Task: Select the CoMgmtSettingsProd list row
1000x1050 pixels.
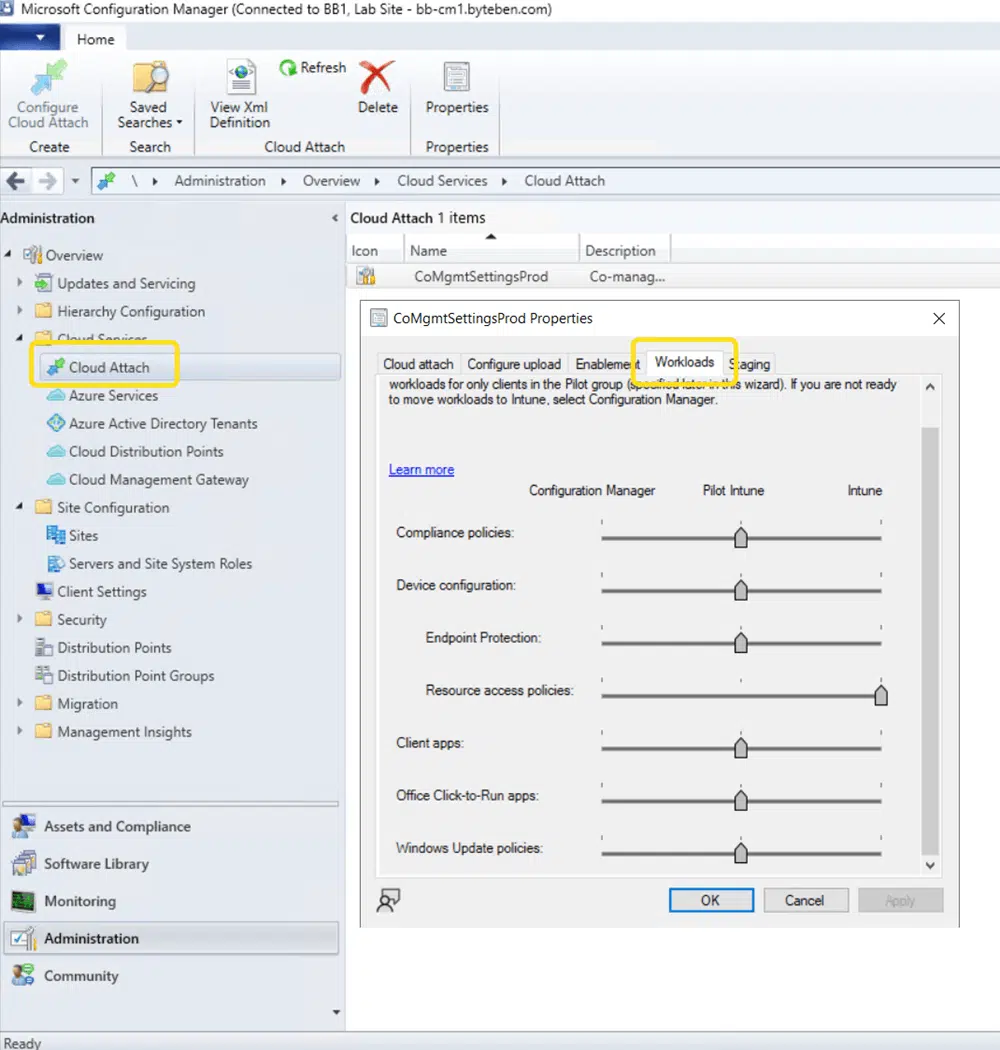Action: (x=481, y=277)
